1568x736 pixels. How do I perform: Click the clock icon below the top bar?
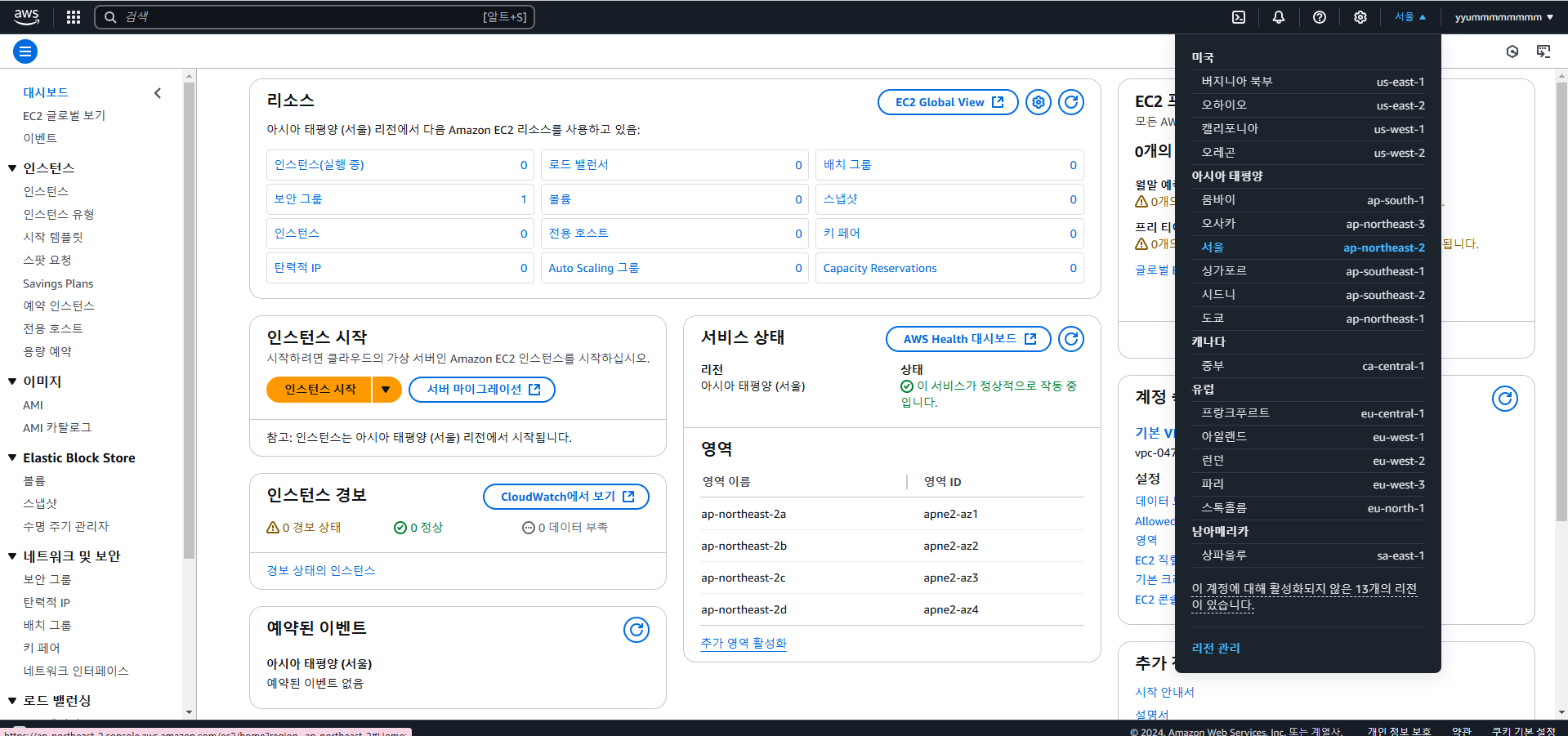coord(1512,51)
